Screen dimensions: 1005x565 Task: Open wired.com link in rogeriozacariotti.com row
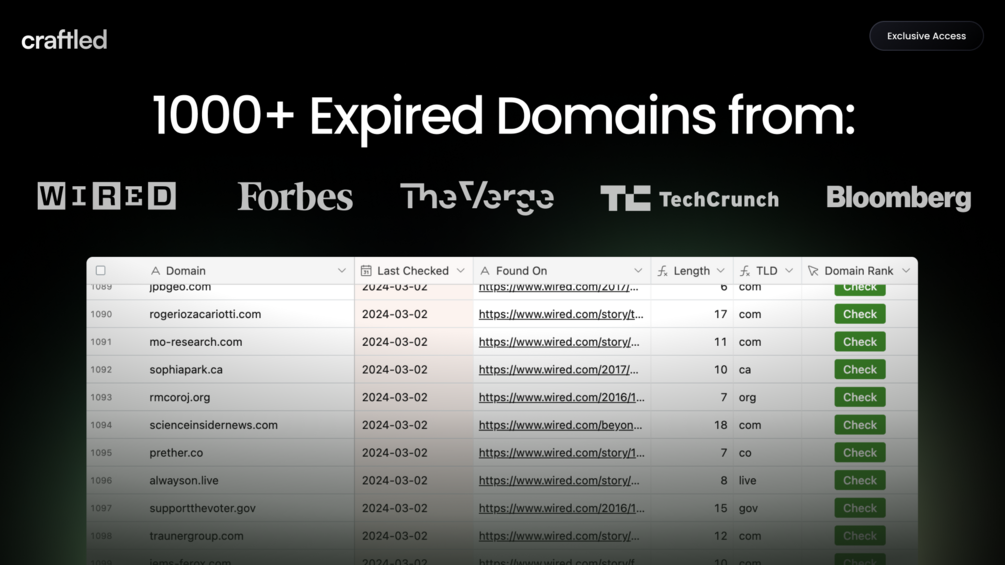coord(561,314)
